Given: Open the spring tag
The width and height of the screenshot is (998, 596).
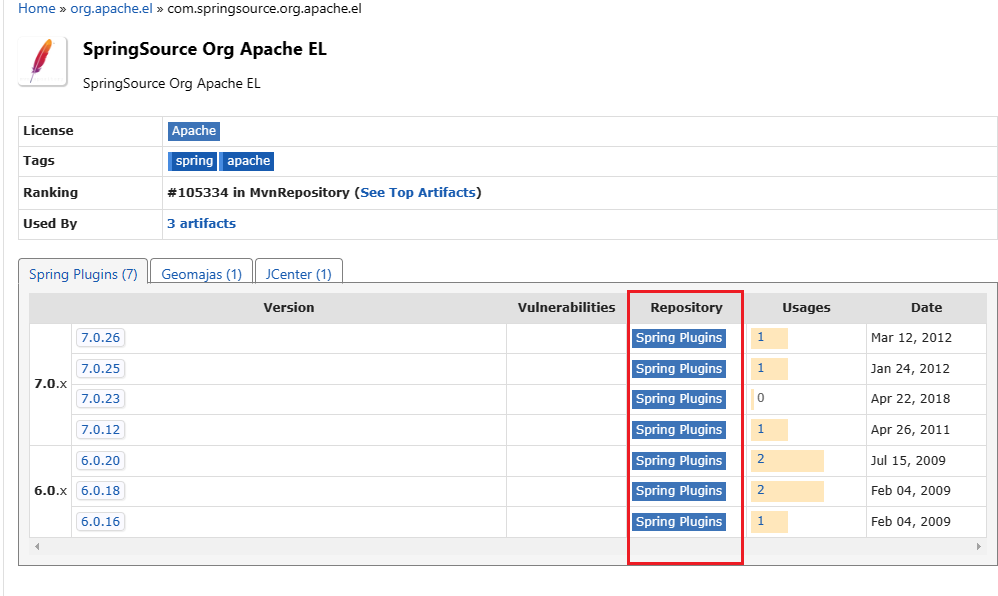Looking at the screenshot, I should pos(193,161).
